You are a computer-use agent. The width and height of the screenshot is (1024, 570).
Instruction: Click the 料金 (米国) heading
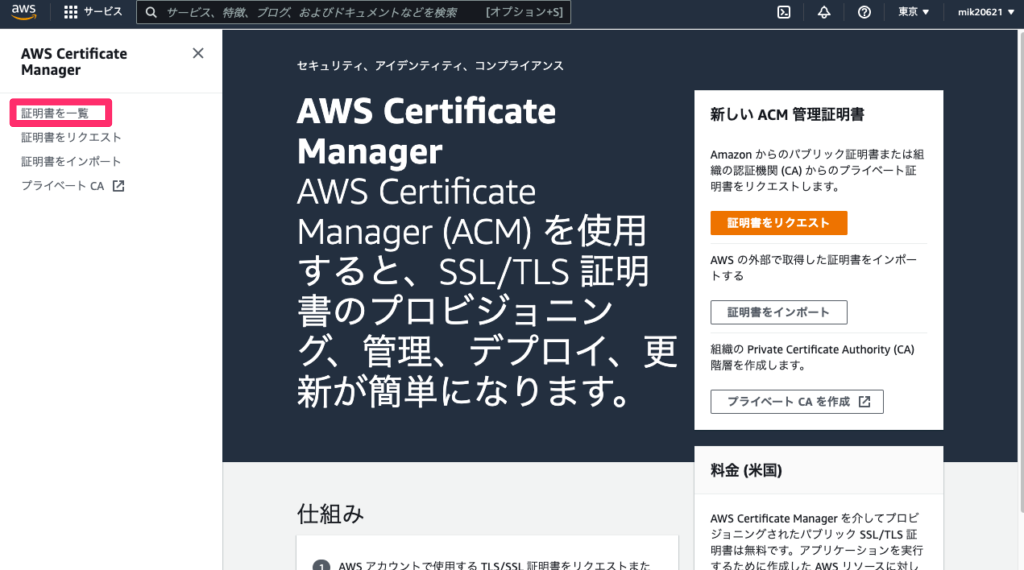[746, 471]
